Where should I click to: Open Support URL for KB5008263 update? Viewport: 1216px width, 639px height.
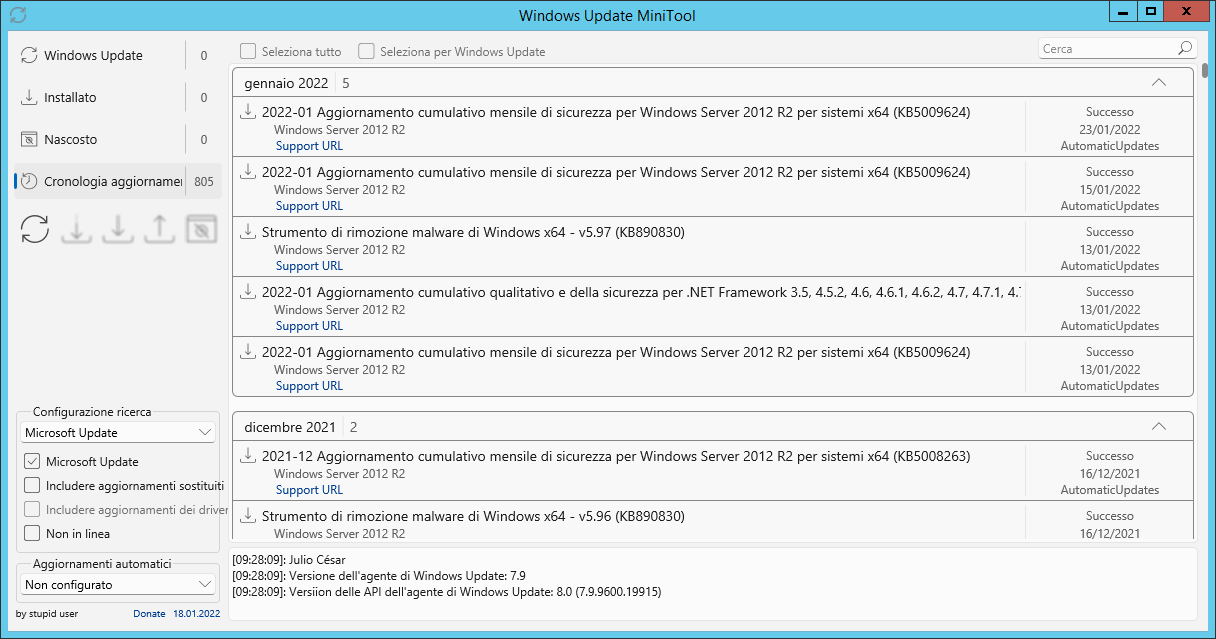point(309,490)
